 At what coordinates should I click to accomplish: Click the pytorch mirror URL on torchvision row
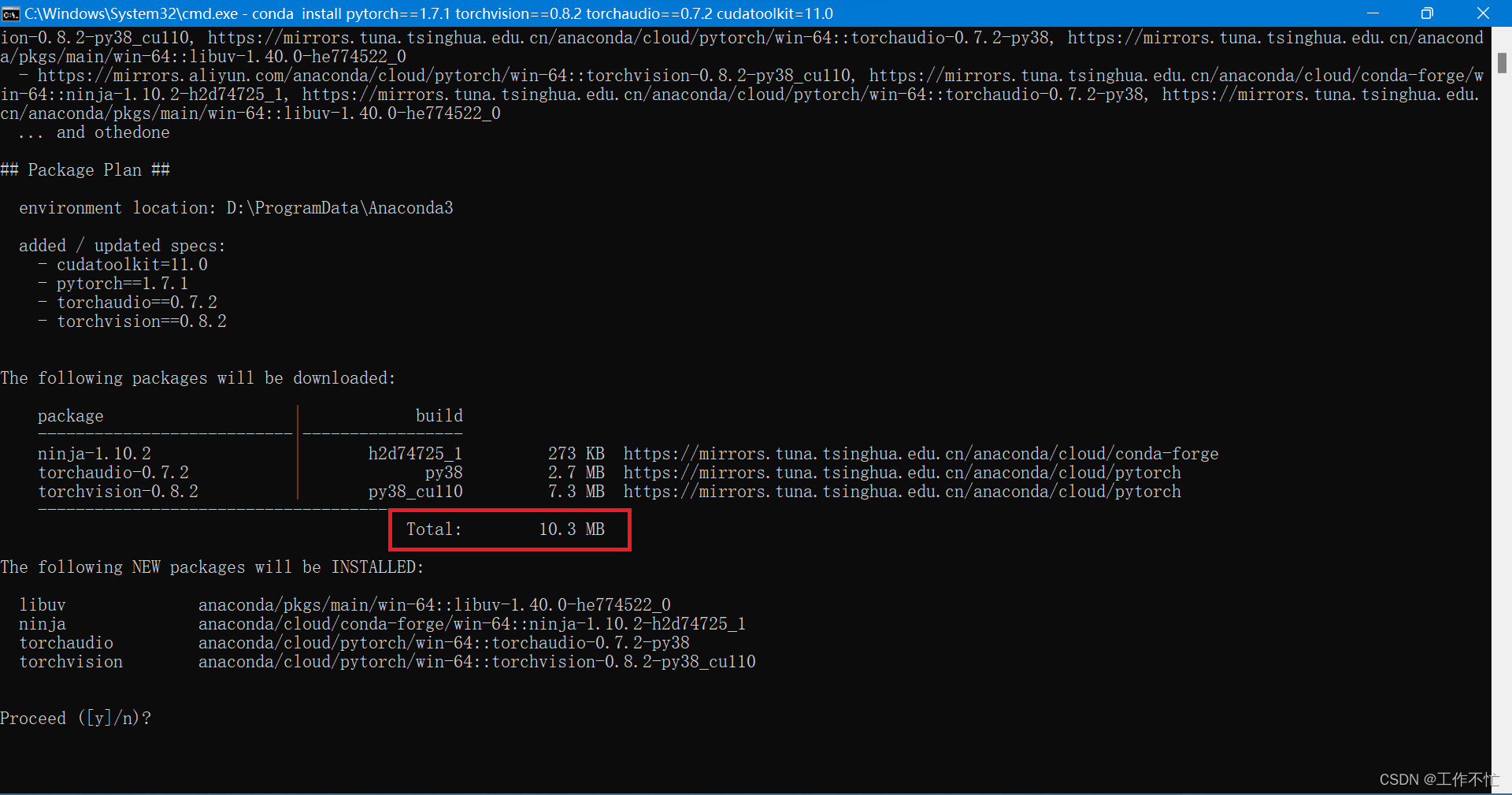(902, 492)
